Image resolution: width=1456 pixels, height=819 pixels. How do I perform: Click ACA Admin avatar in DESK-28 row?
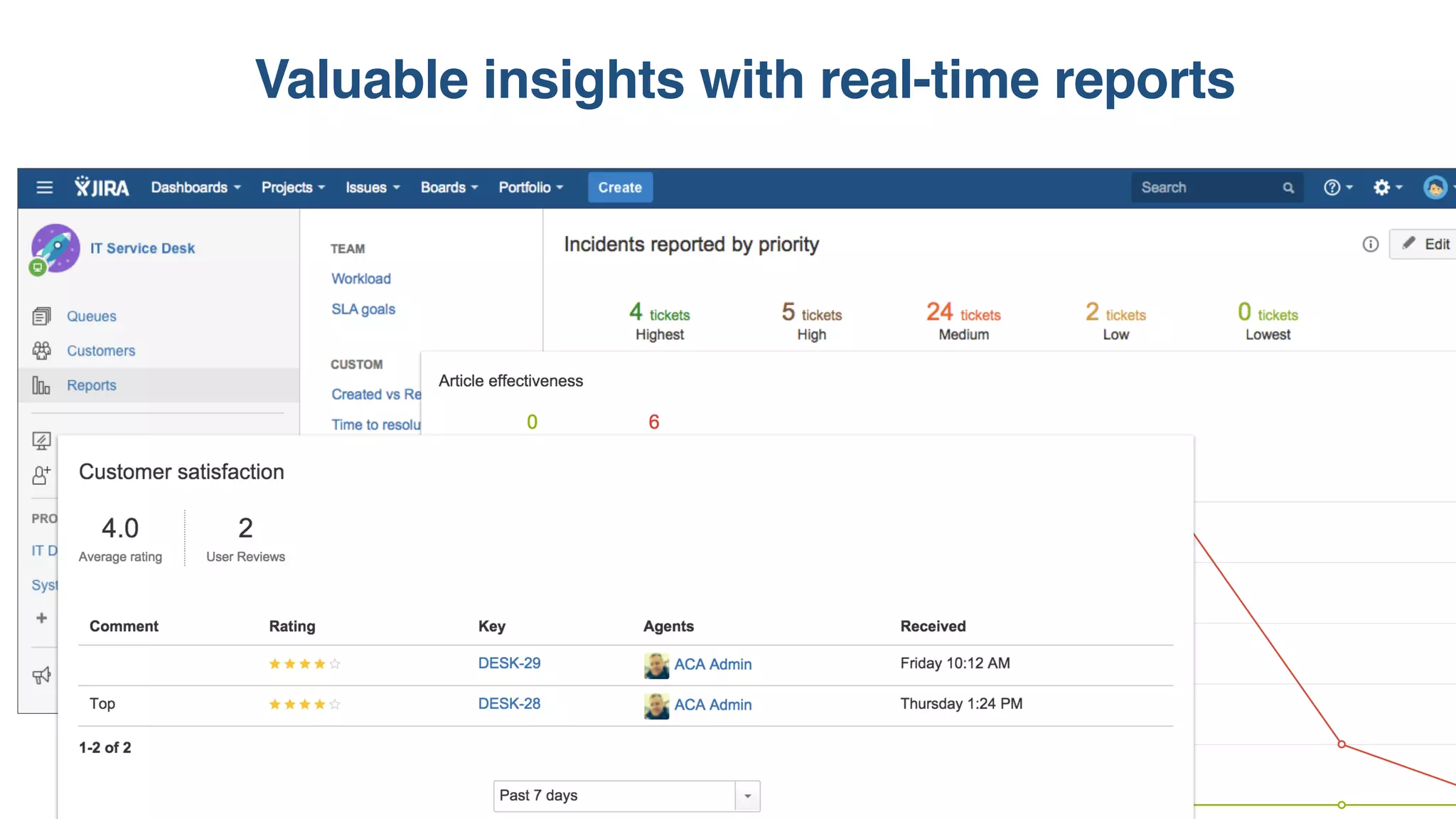[x=656, y=706]
